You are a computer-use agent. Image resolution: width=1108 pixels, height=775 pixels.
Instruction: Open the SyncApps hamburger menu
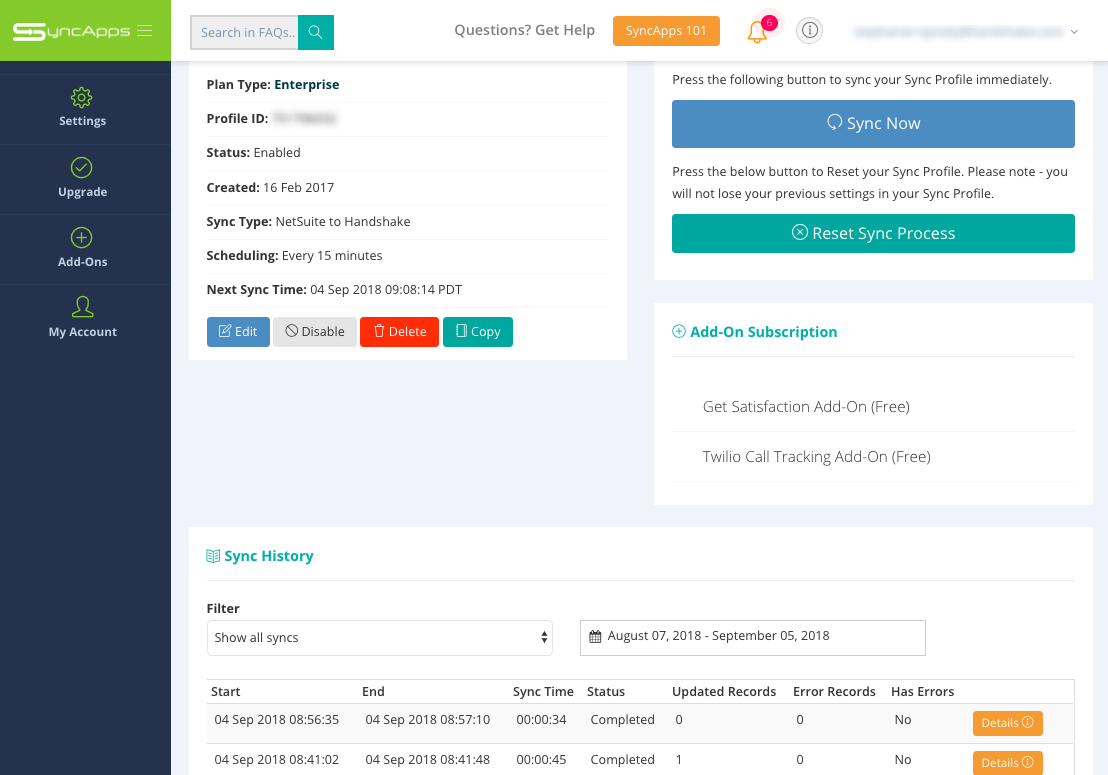click(x=145, y=31)
